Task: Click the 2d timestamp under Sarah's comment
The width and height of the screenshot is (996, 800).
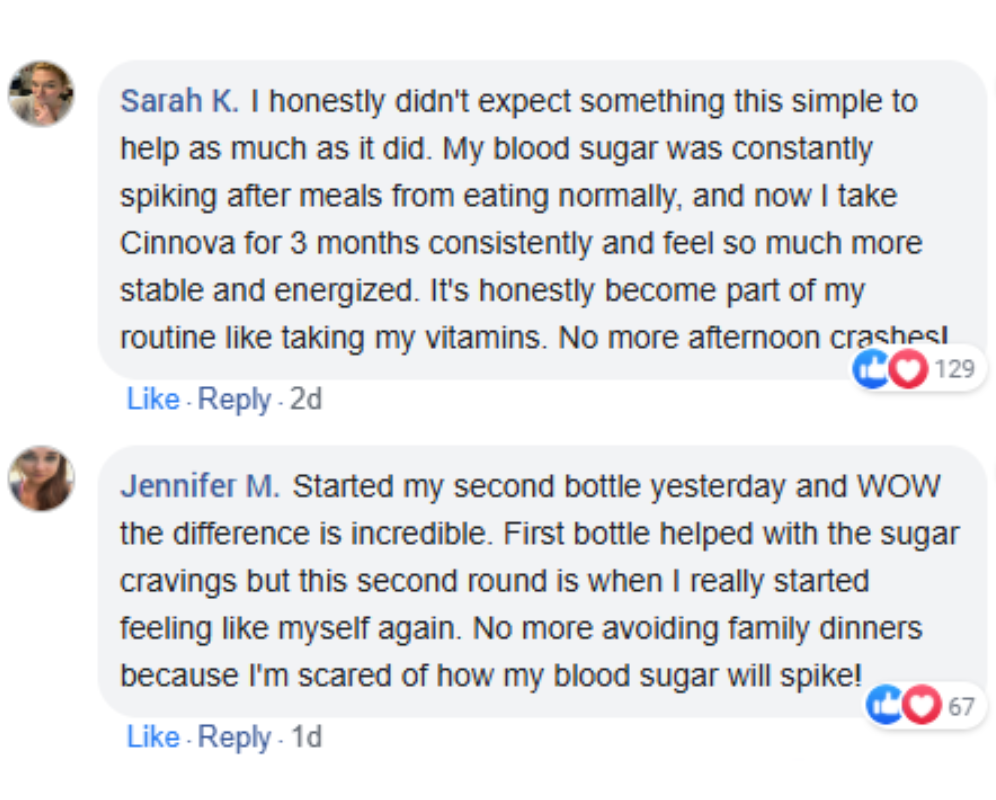Action: (x=306, y=399)
